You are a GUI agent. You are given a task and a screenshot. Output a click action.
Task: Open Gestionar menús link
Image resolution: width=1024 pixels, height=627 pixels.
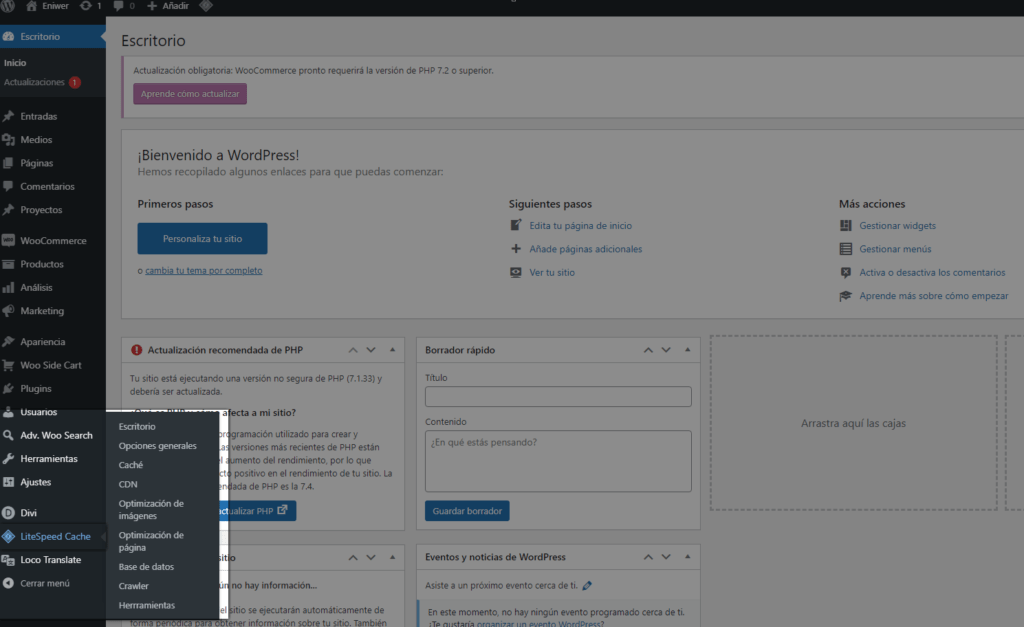click(x=895, y=249)
